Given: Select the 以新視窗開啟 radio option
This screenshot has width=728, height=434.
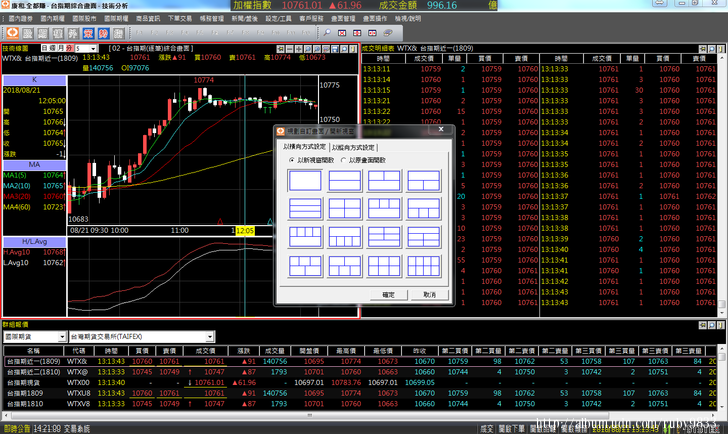Looking at the screenshot, I should (x=291, y=160).
